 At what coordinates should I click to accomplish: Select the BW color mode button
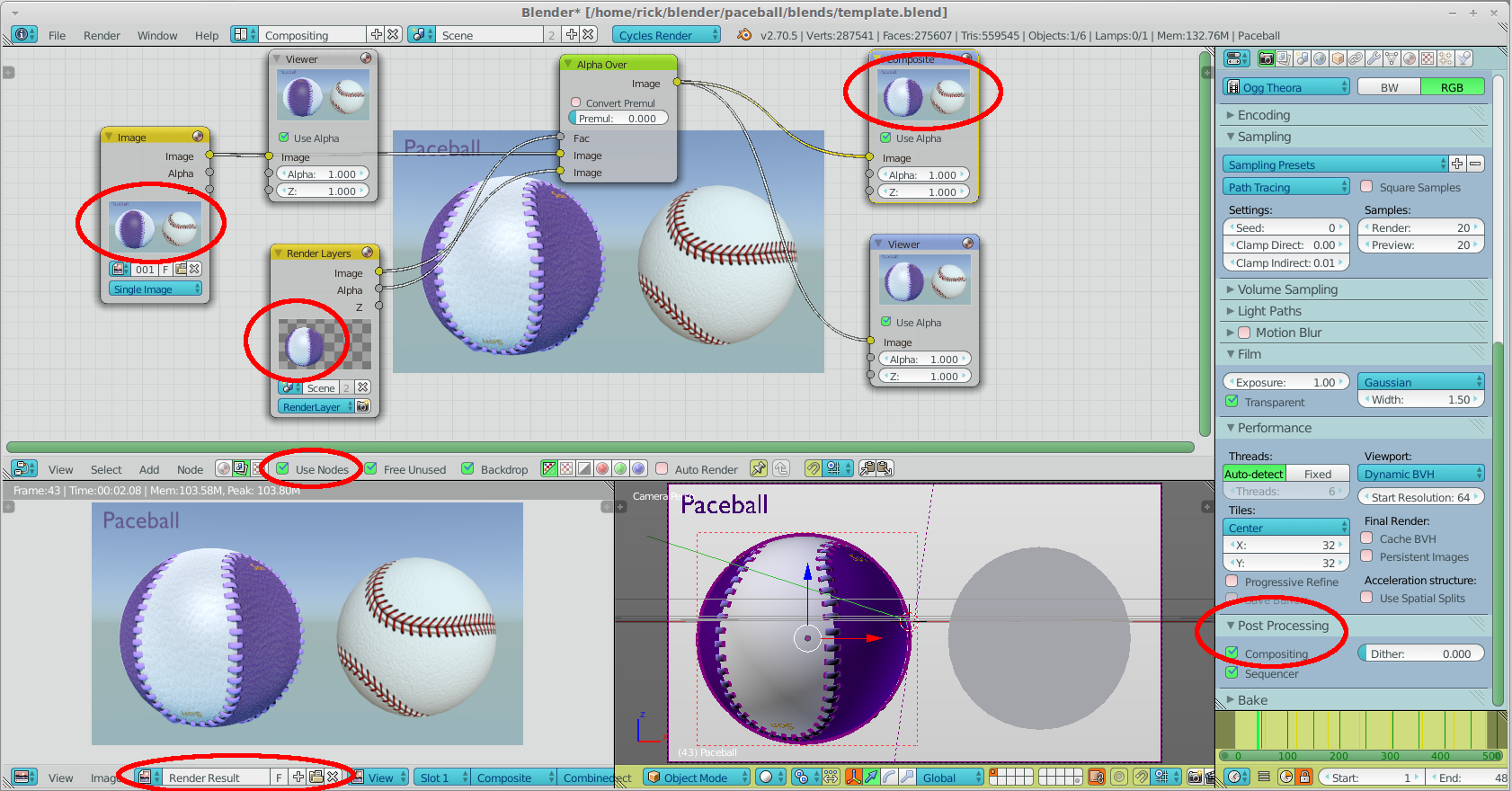[1389, 87]
